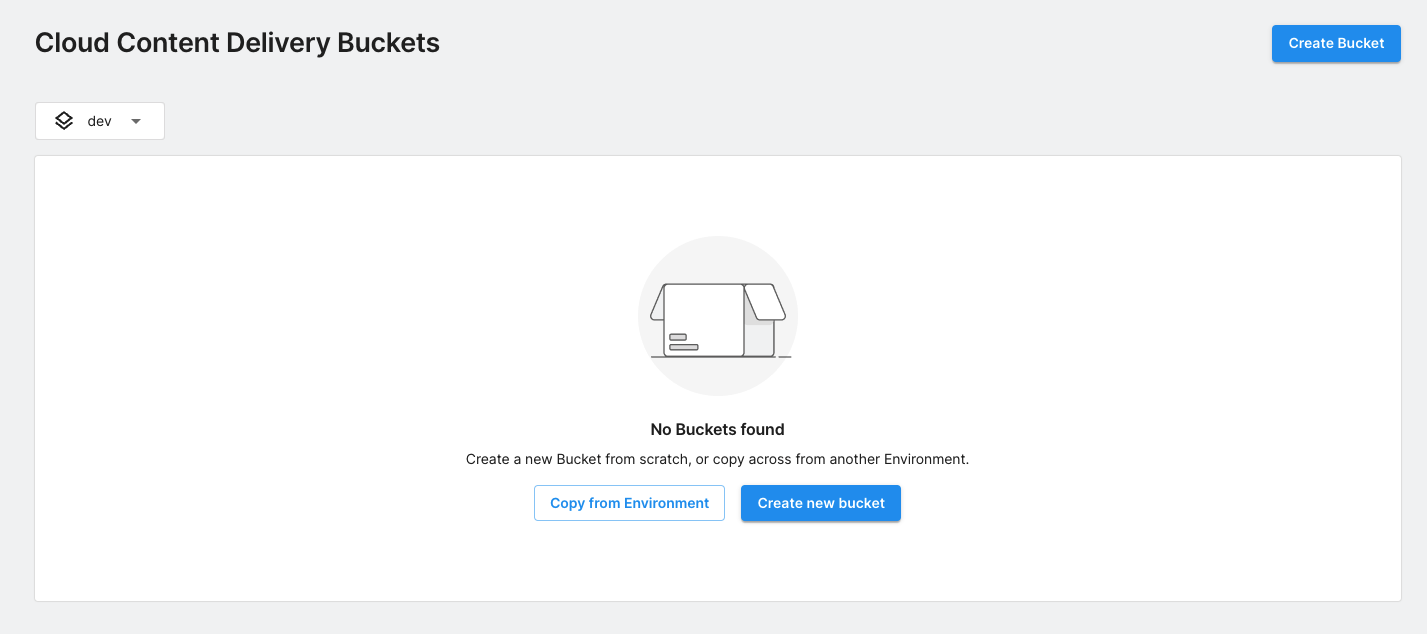Click the Cloud Content Delivery Buckets title

click(237, 43)
